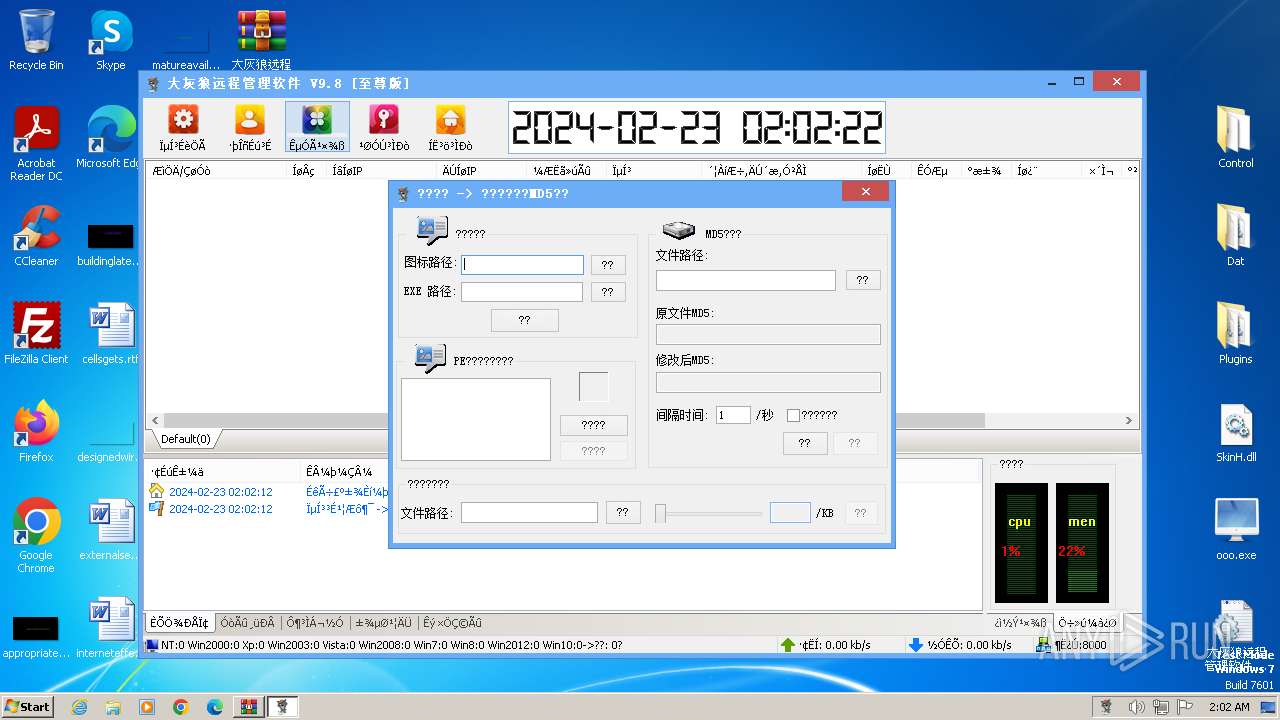Open Recycle Bin on the desktop
Viewport: 1280px width, 720px height.
pos(36,40)
